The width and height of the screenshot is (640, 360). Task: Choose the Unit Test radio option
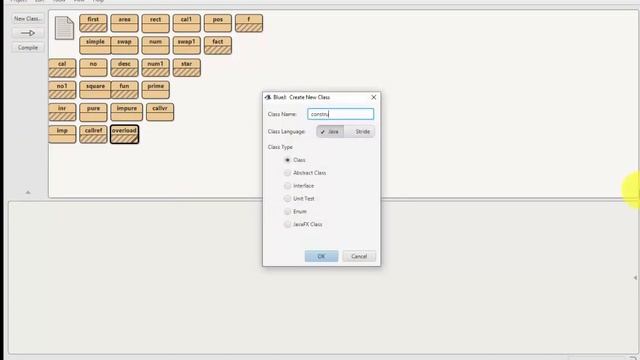[287, 199]
